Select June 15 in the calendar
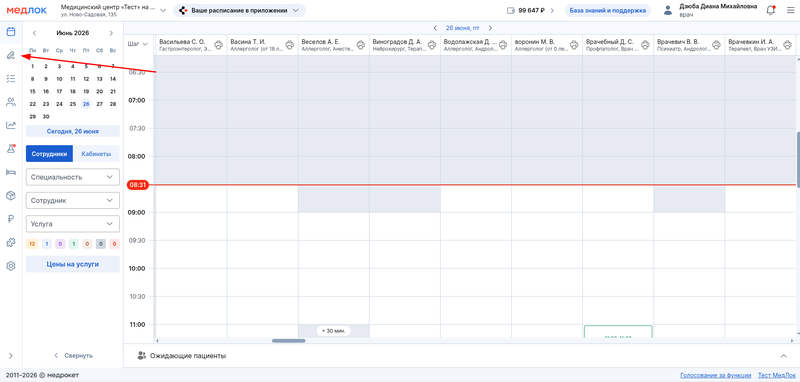The width and height of the screenshot is (800, 382). coord(33,91)
